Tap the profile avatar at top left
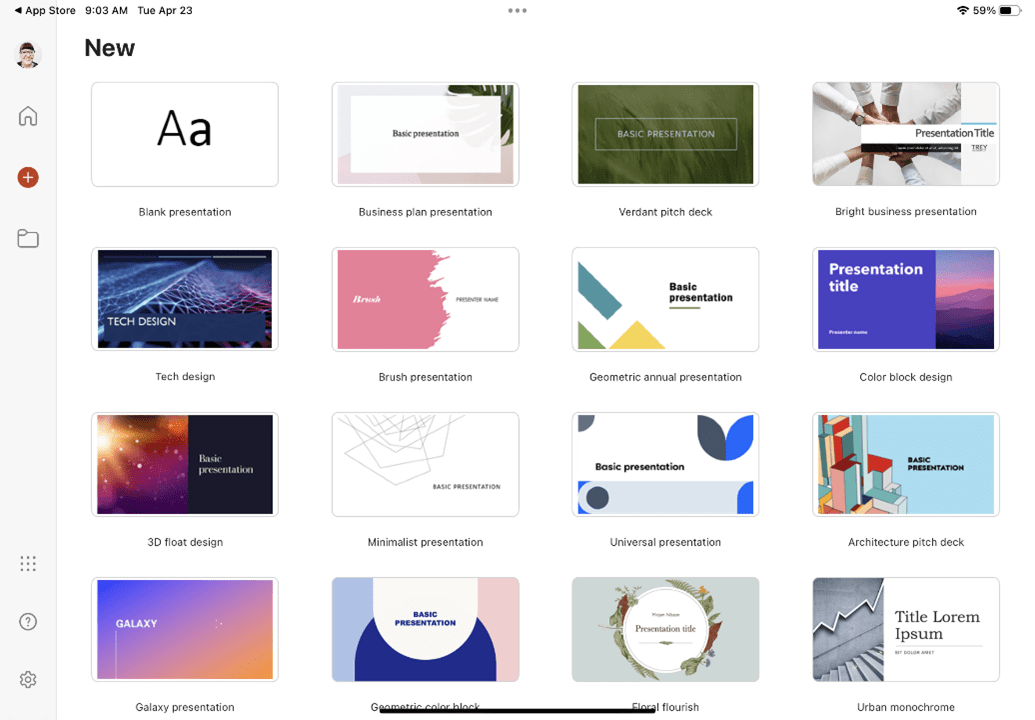Screen dimensions: 1035x720 pyautogui.click(x=27, y=55)
